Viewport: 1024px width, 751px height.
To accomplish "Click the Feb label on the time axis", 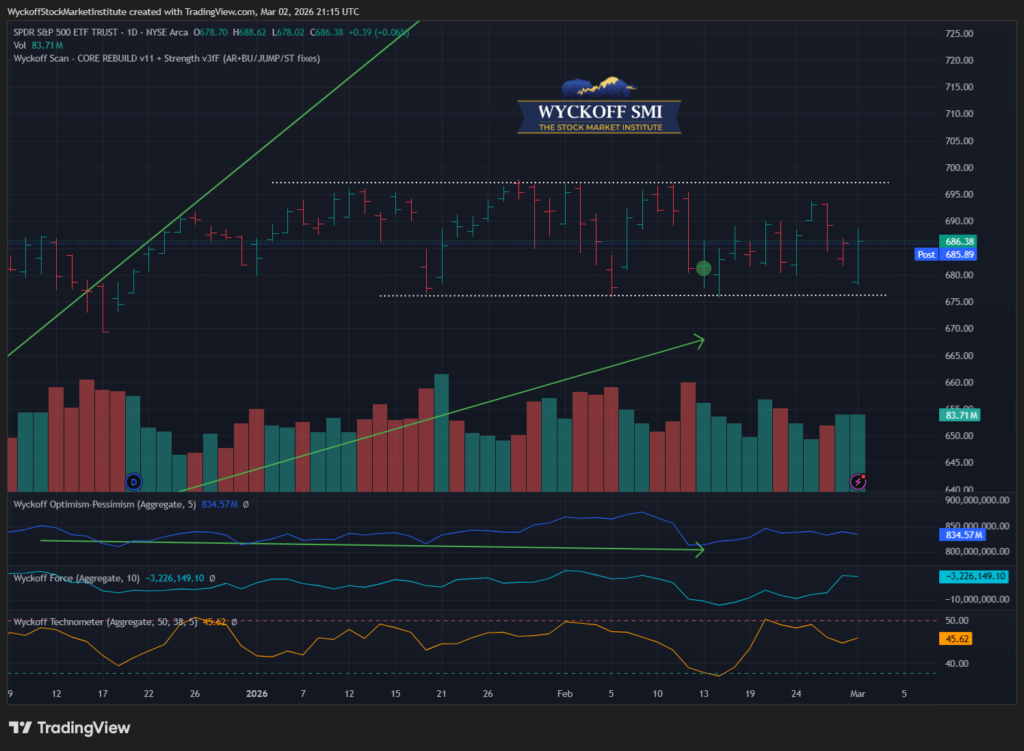I will point(564,692).
